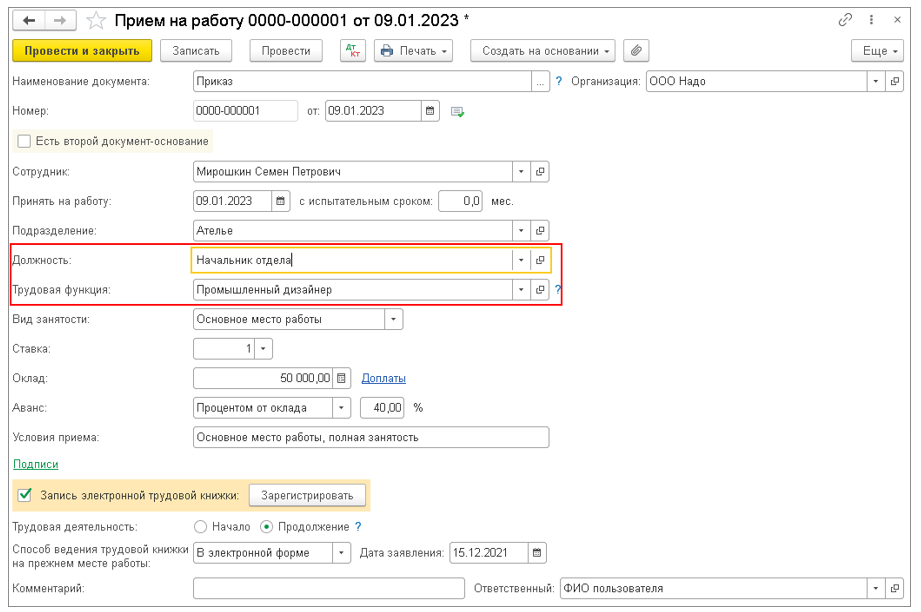The width and height of the screenshot is (921, 612).
Task: Click the Комментарий input field
Action: pyautogui.click(x=329, y=589)
